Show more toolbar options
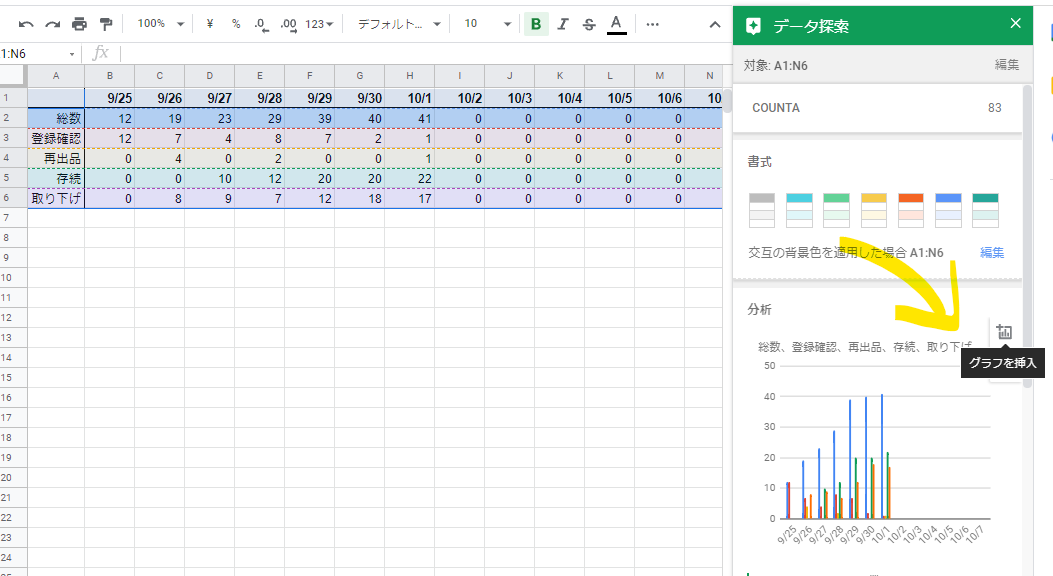The image size is (1053, 576). 652,24
